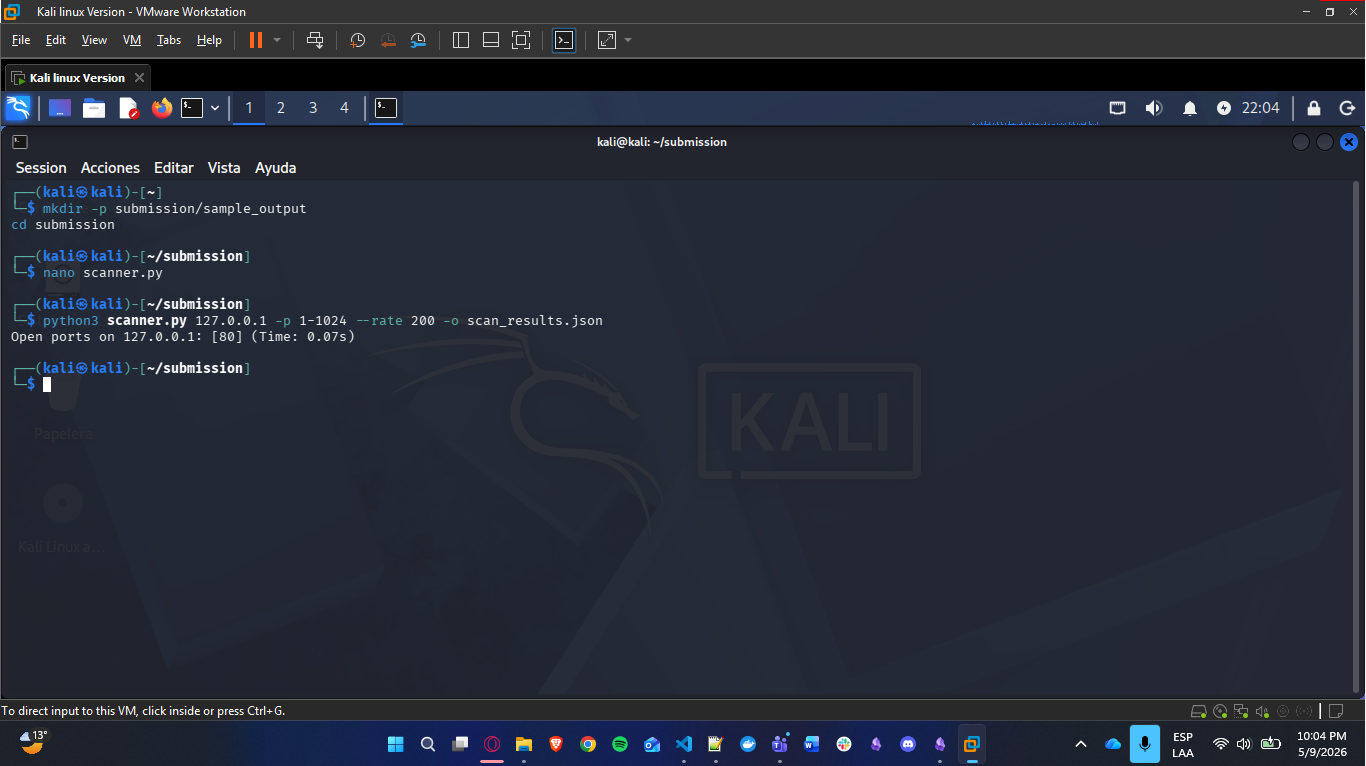Open Windows taskbar search
Viewport: 1366px width, 766px height.
428,744
